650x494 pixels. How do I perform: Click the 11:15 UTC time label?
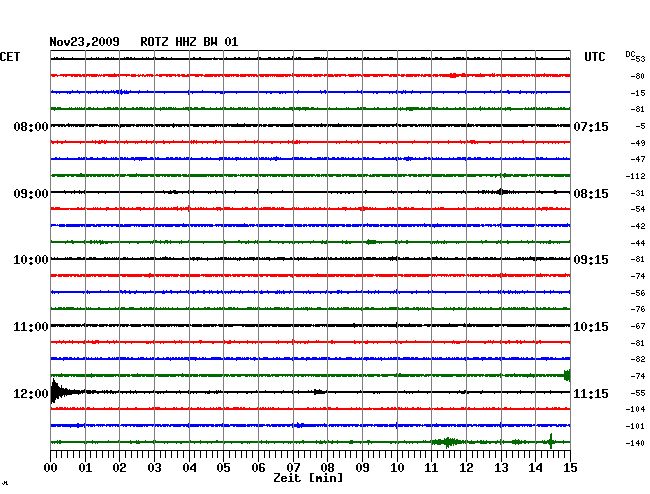pos(591,394)
